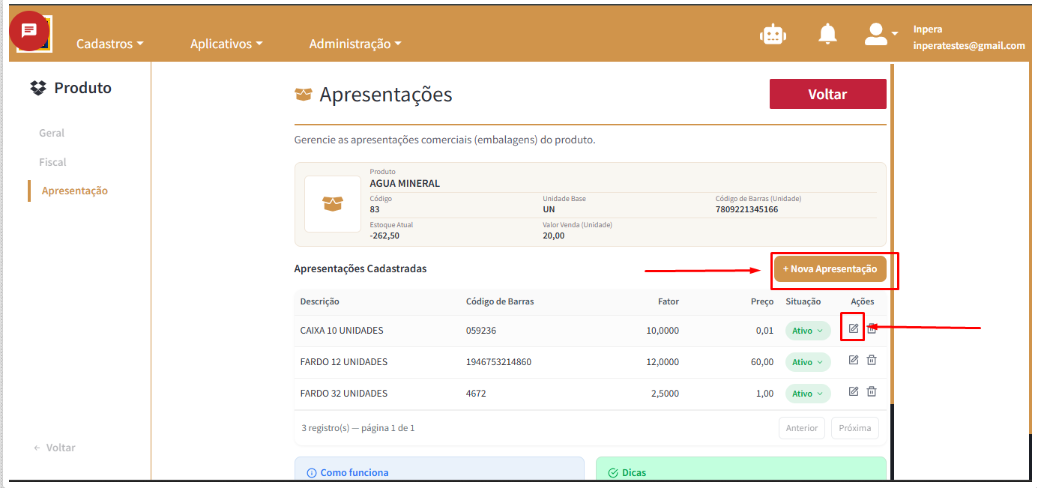
Task: Click the Produto boxes icon in sidebar
Action: [39, 87]
